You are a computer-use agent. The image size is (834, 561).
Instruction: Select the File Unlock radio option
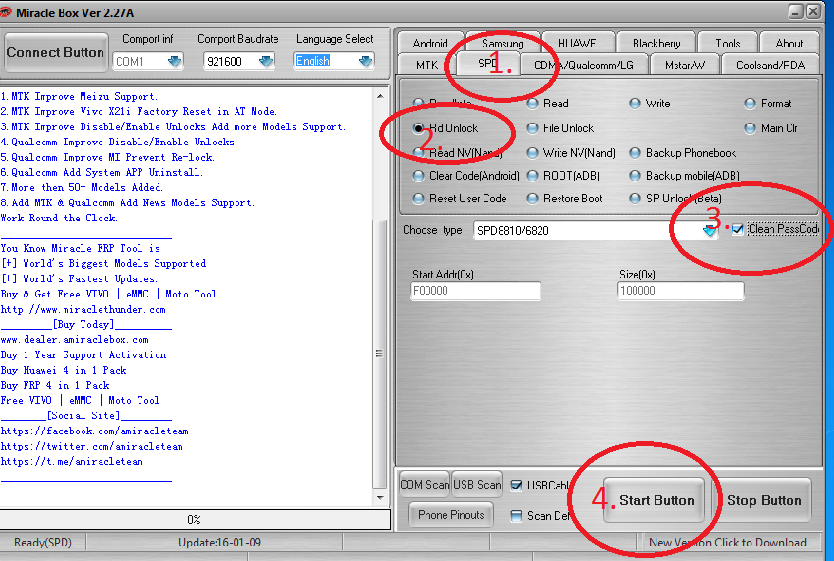(532, 128)
